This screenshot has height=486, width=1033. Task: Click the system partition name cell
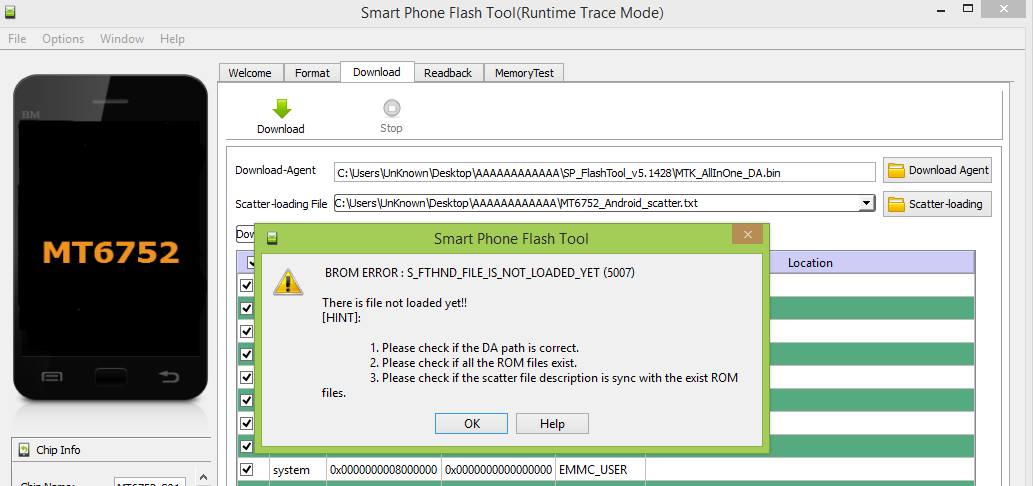298,470
